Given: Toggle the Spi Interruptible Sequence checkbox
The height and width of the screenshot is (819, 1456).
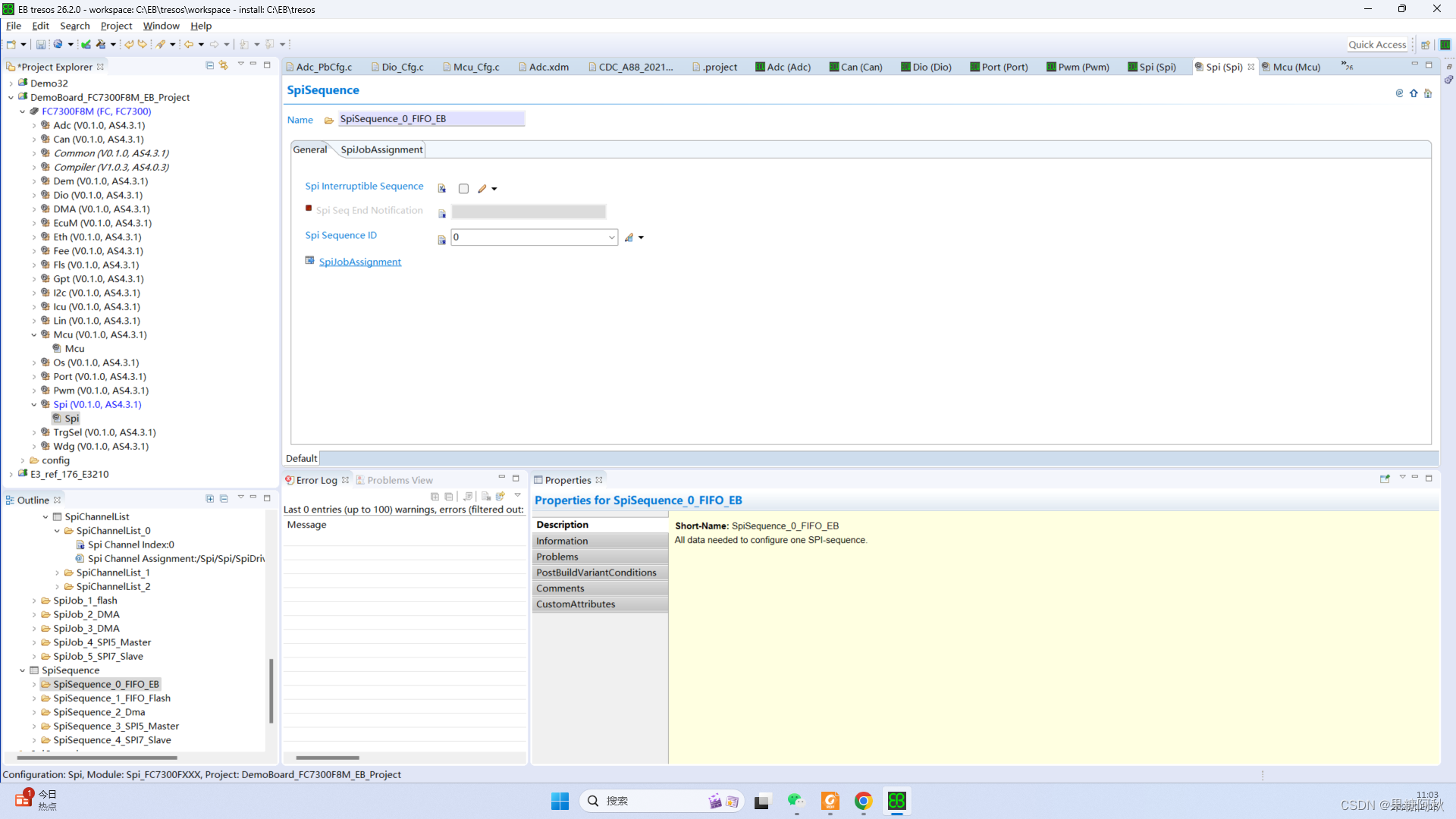Looking at the screenshot, I should pyautogui.click(x=463, y=189).
